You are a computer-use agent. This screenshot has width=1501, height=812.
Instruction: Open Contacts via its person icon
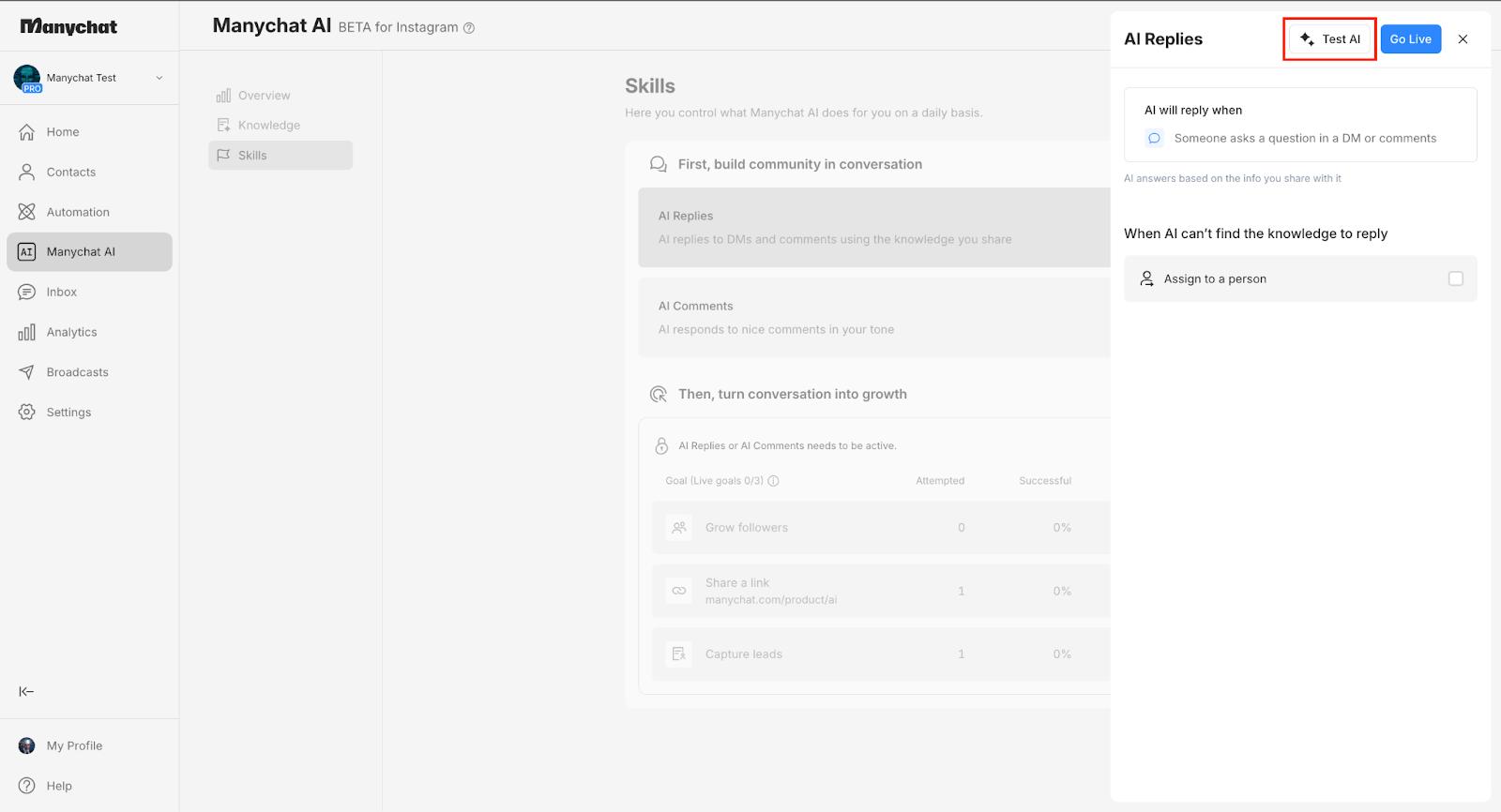27,173
